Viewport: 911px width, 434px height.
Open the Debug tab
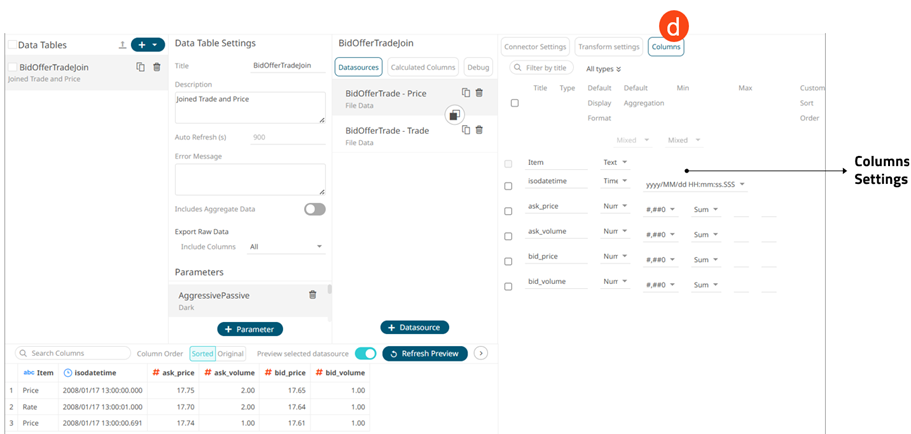pos(478,67)
